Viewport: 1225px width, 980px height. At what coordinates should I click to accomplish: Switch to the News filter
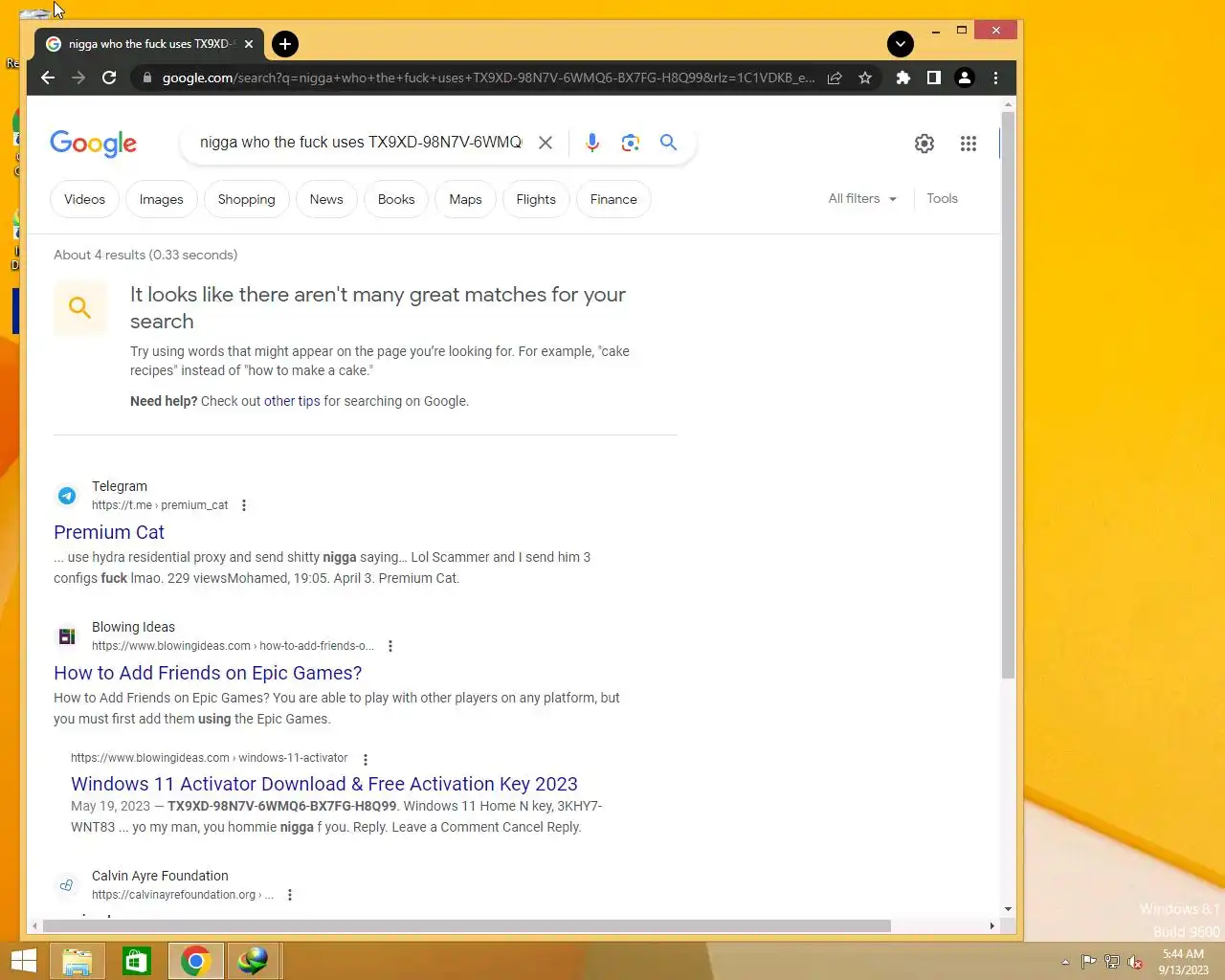[326, 199]
